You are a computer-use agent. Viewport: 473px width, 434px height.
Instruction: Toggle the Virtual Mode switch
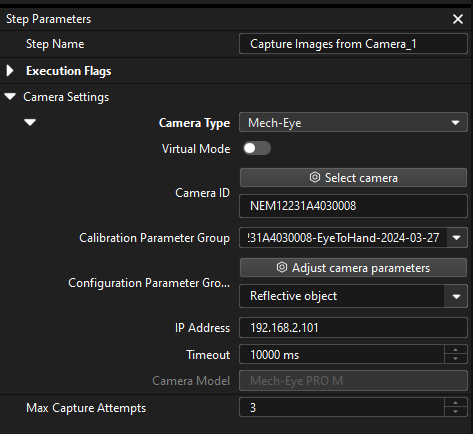[x=257, y=148]
